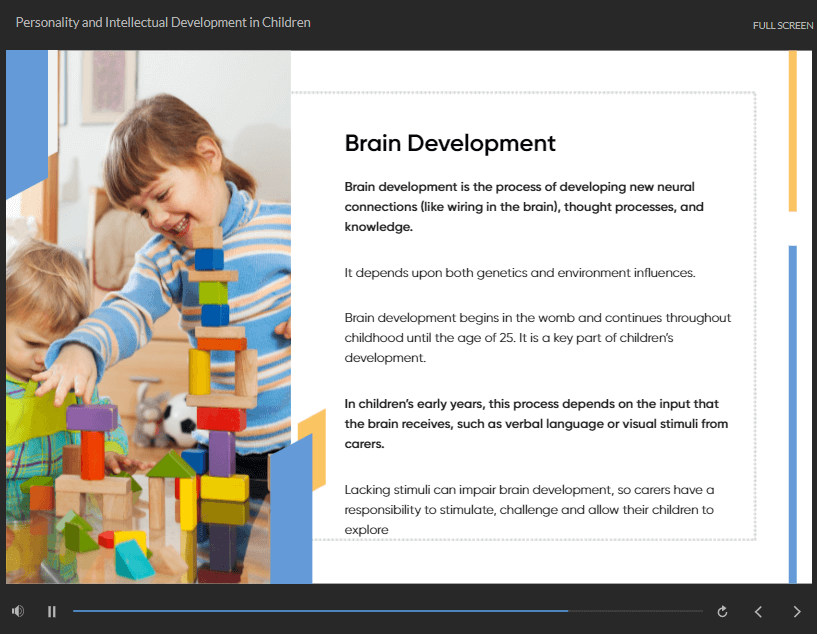The width and height of the screenshot is (817, 634).
Task: Replay the current slide
Action: tap(722, 611)
